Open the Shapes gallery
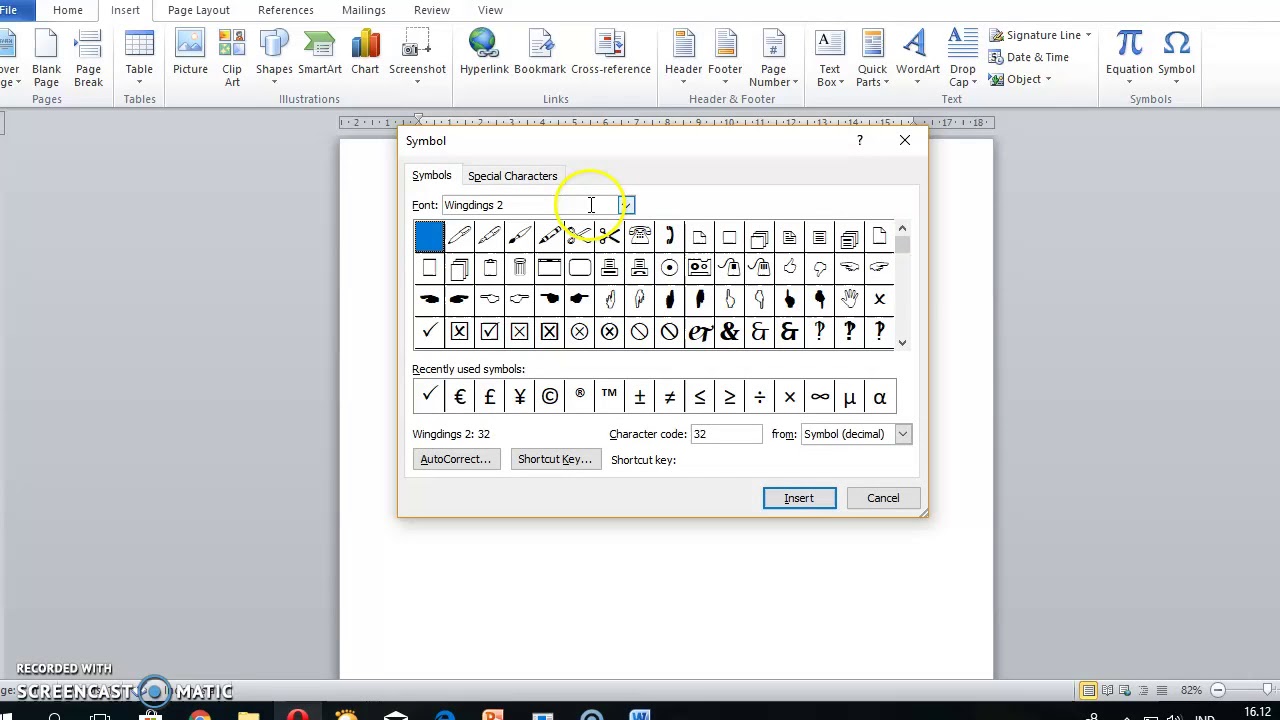This screenshot has width=1280, height=720. [274, 58]
